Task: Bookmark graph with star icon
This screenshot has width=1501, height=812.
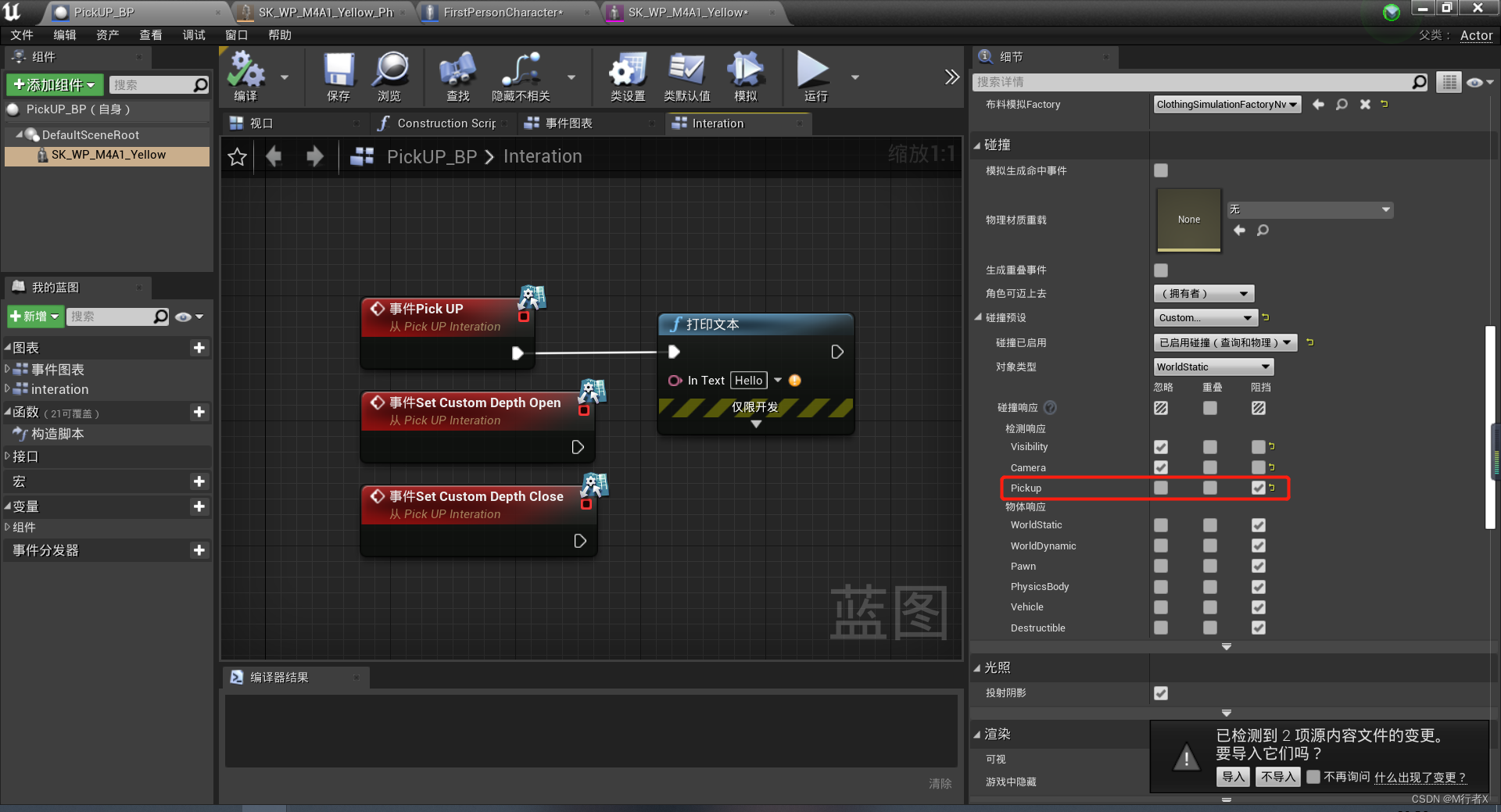Action: click(x=238, y=156)
